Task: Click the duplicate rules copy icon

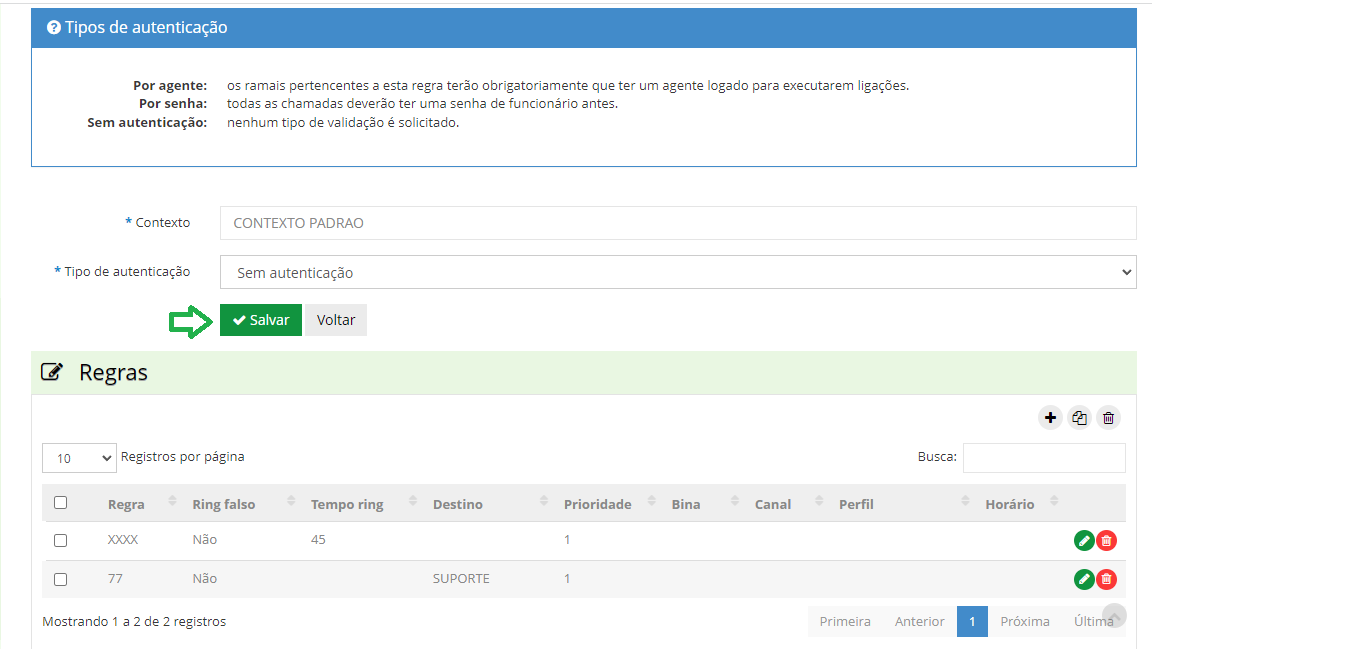Action: (1079, 418)
